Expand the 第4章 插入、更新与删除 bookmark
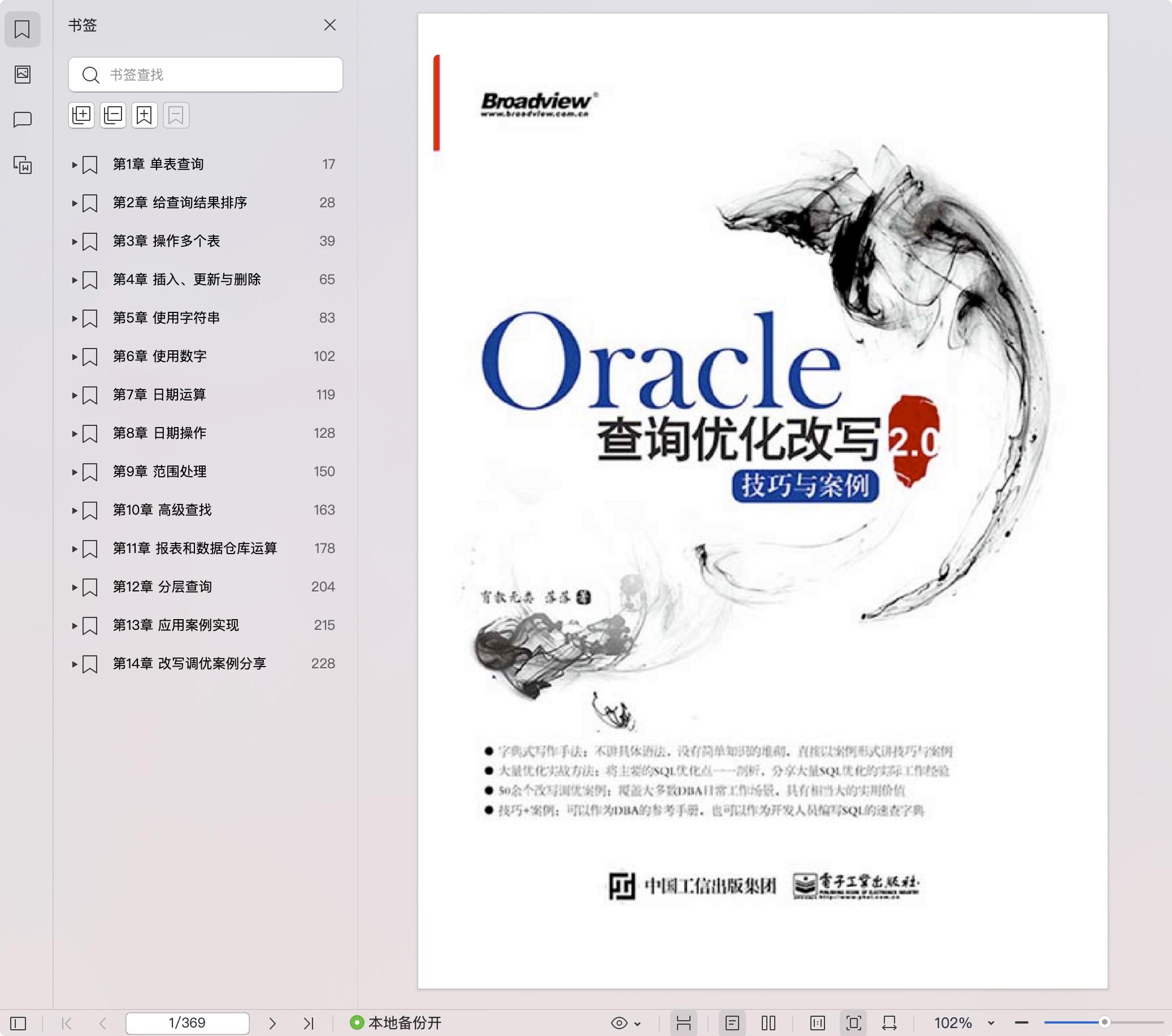1172x1036 pixels. 74,280
